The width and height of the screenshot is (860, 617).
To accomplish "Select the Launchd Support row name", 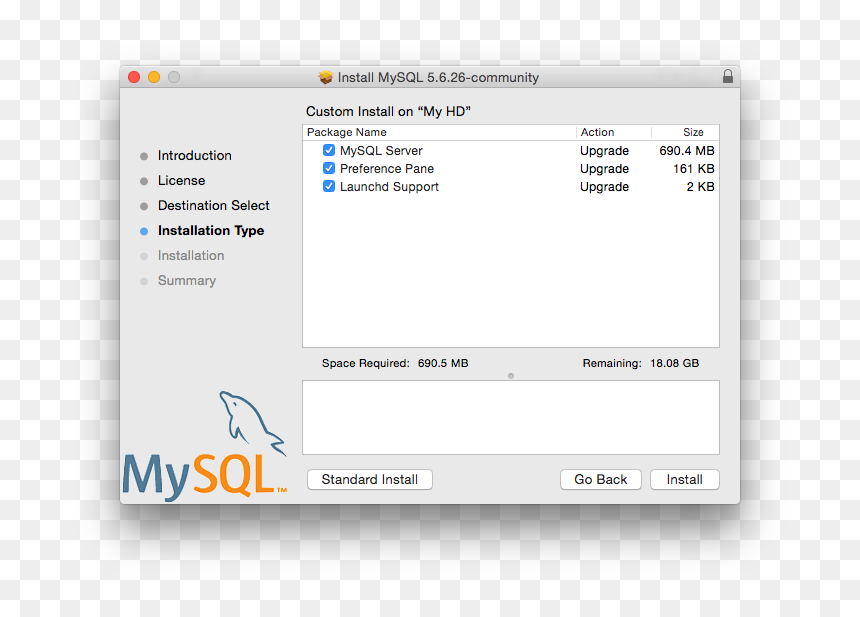I will click(389, 186).
